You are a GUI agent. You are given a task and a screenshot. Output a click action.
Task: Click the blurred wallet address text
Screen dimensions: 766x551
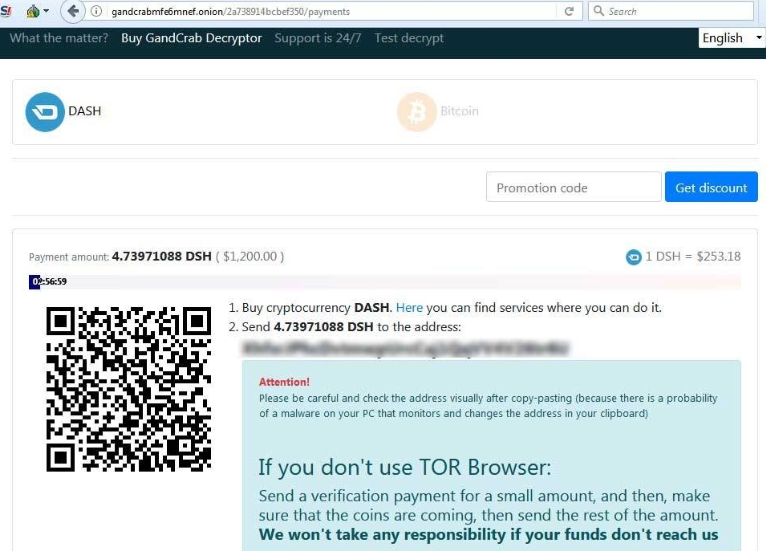tap(405, 348)
